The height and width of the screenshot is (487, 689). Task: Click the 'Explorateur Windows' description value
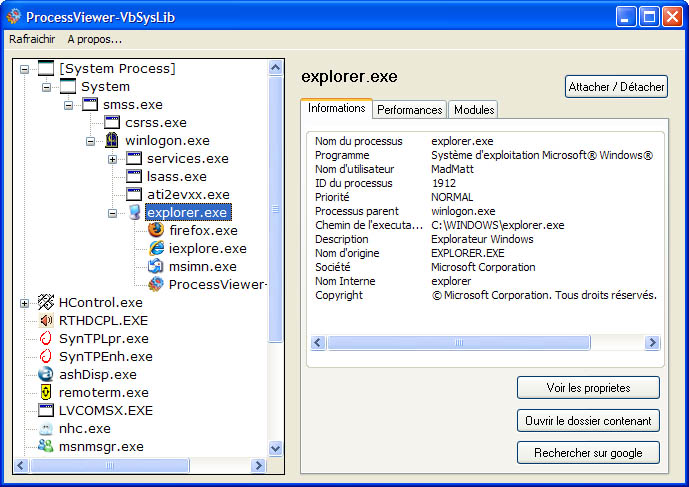click(x=482, y=239)
